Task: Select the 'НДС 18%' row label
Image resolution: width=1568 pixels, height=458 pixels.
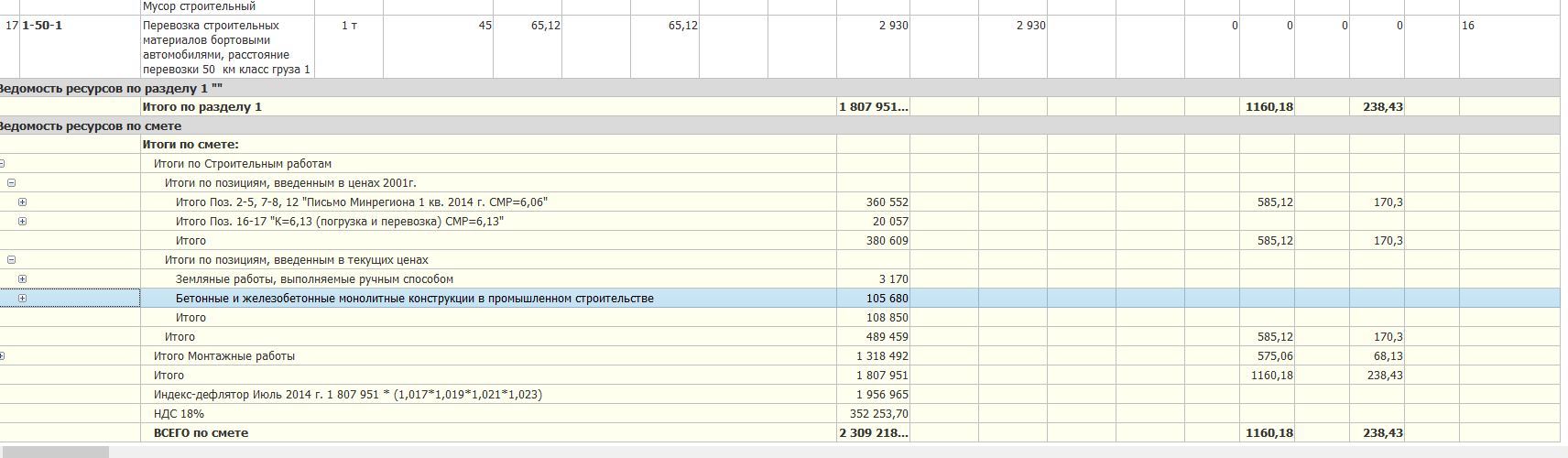Action: (x=179, y=414)
